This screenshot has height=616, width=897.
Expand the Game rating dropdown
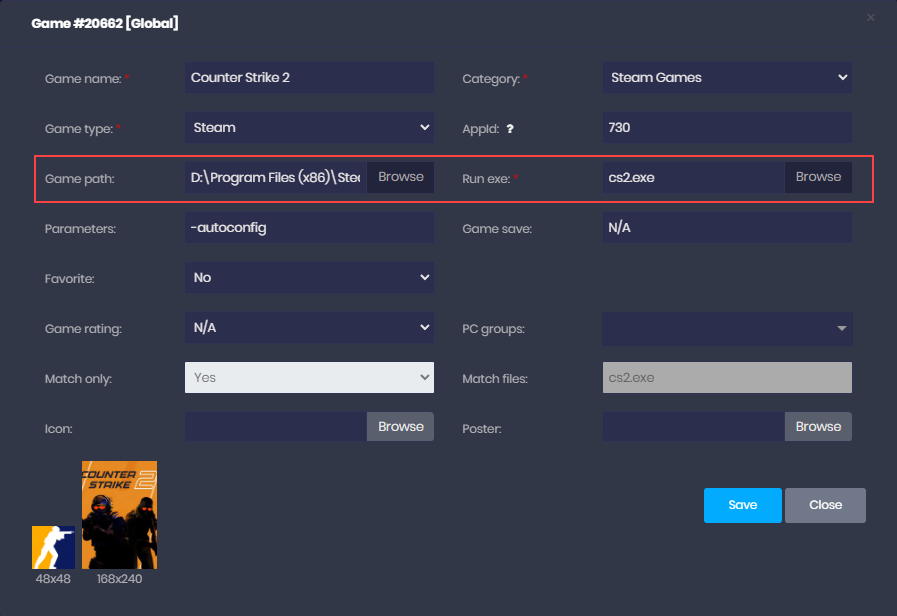click(309, 327)
